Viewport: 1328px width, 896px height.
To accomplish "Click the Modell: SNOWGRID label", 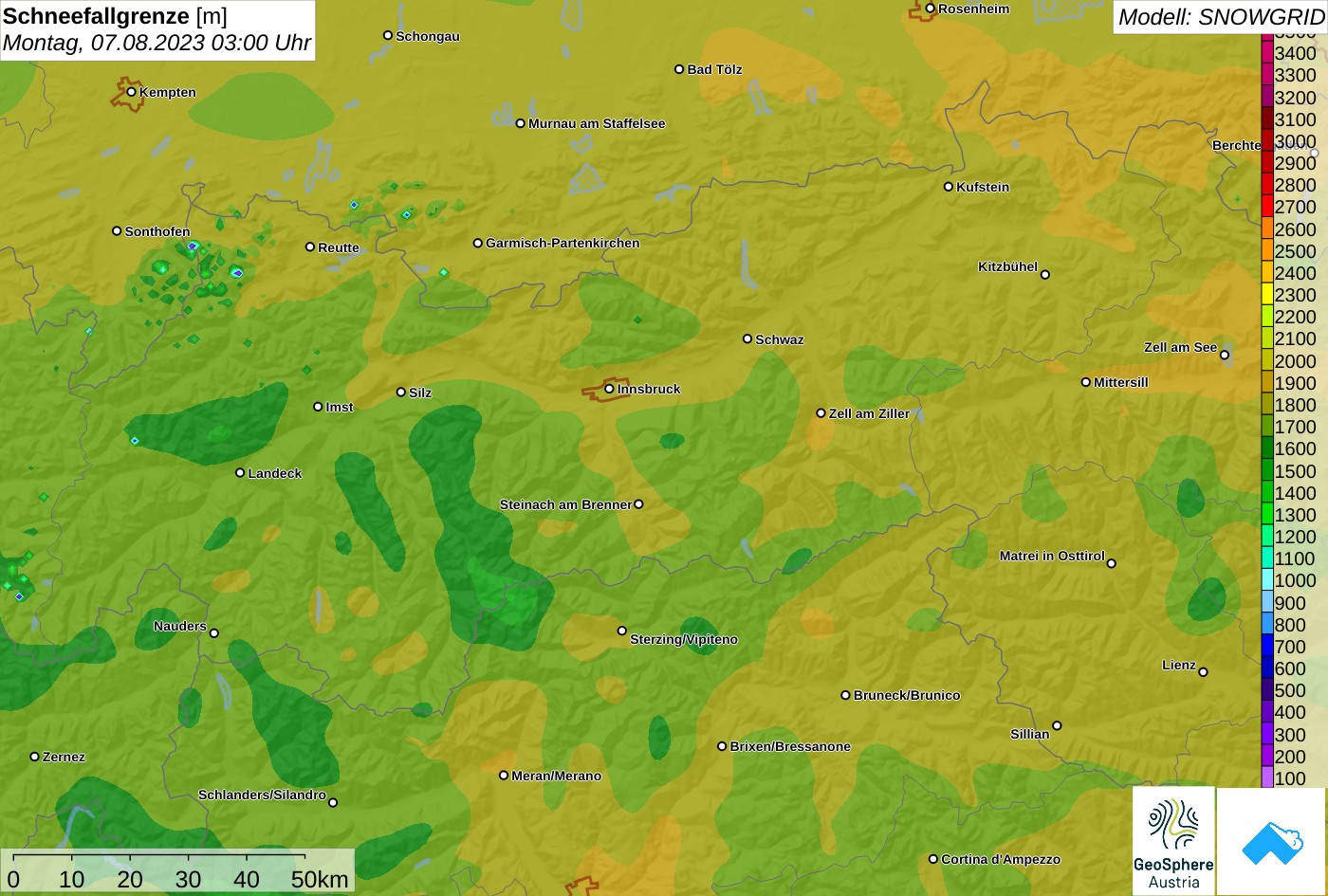I will pyautogui.click(x=1221, y=17).
